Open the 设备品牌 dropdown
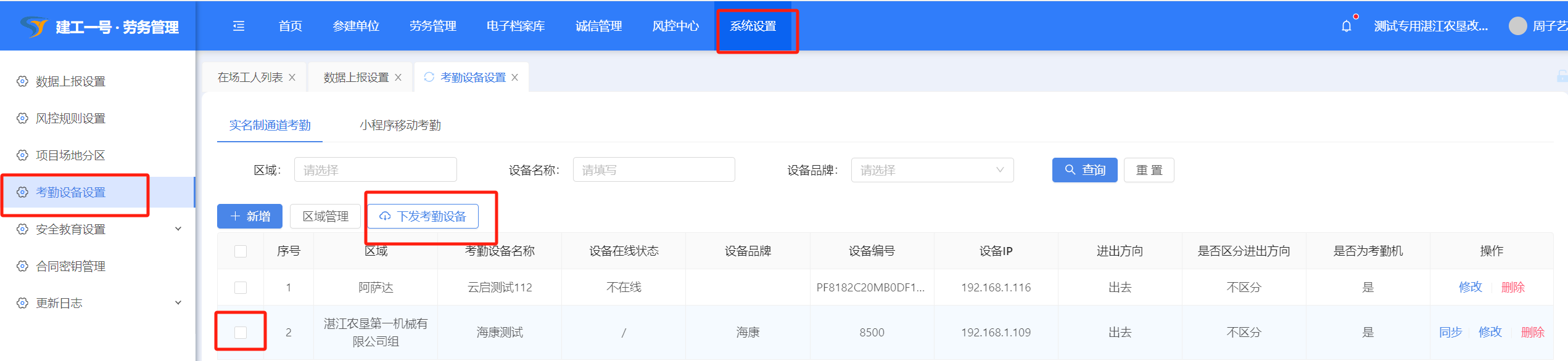This screenshot has width=1568, height=361. tap(931, 170)
